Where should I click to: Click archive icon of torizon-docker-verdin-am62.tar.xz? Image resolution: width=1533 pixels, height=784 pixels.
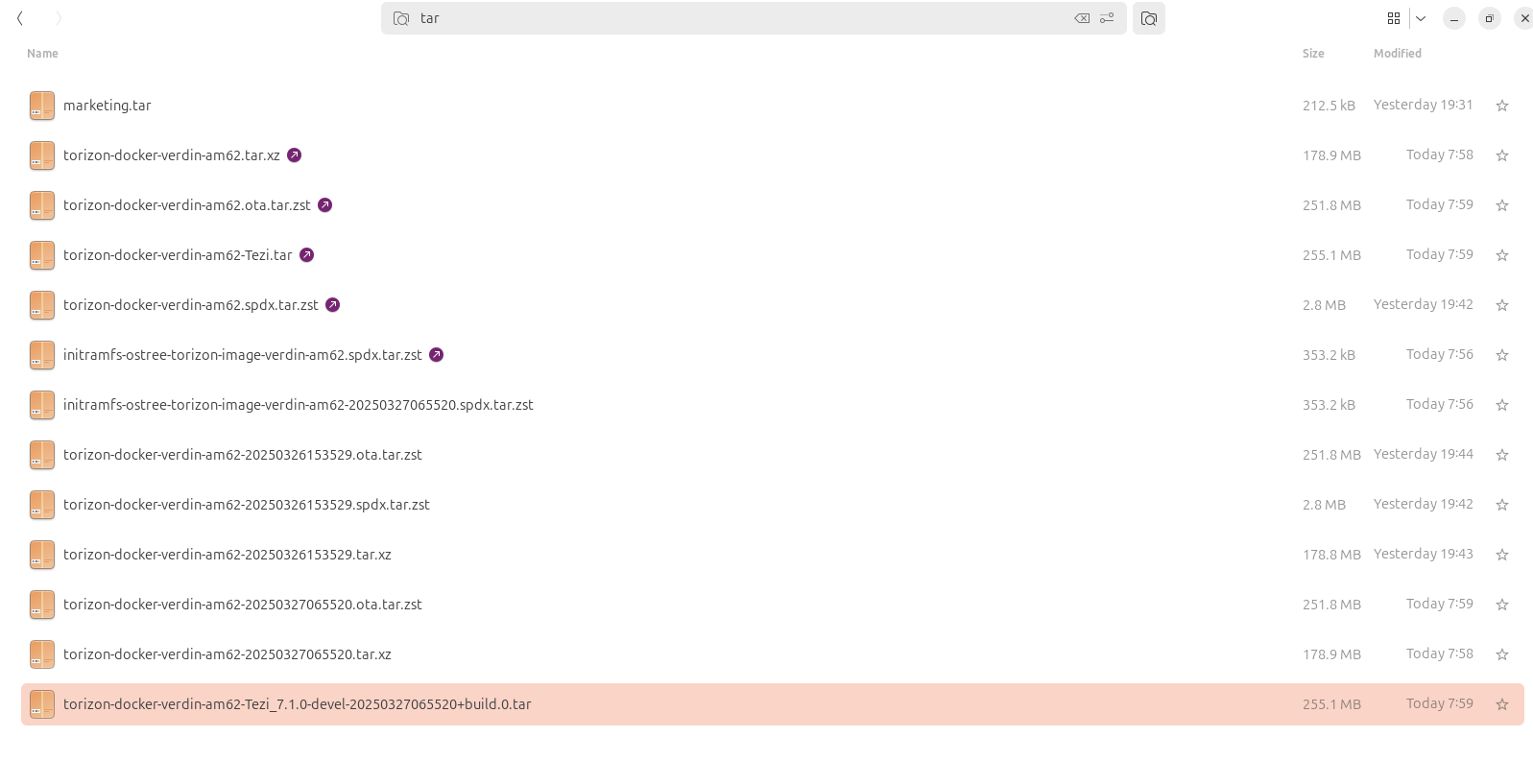[x=42, y=155]
